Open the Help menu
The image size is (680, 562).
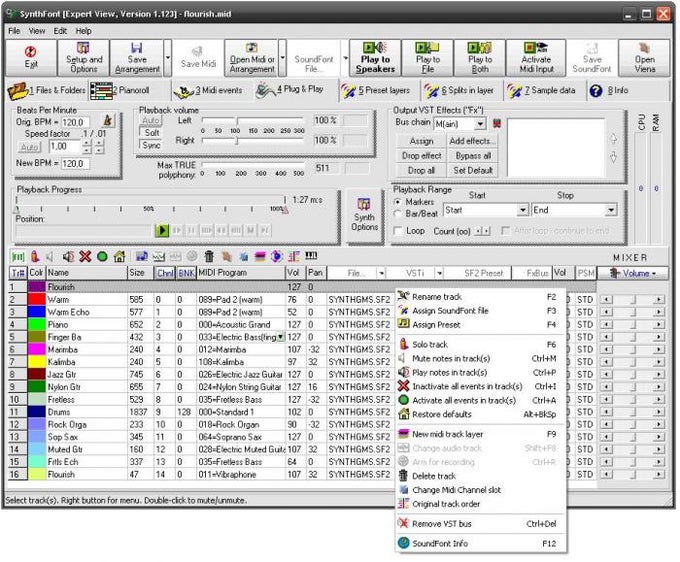[83, 31]
